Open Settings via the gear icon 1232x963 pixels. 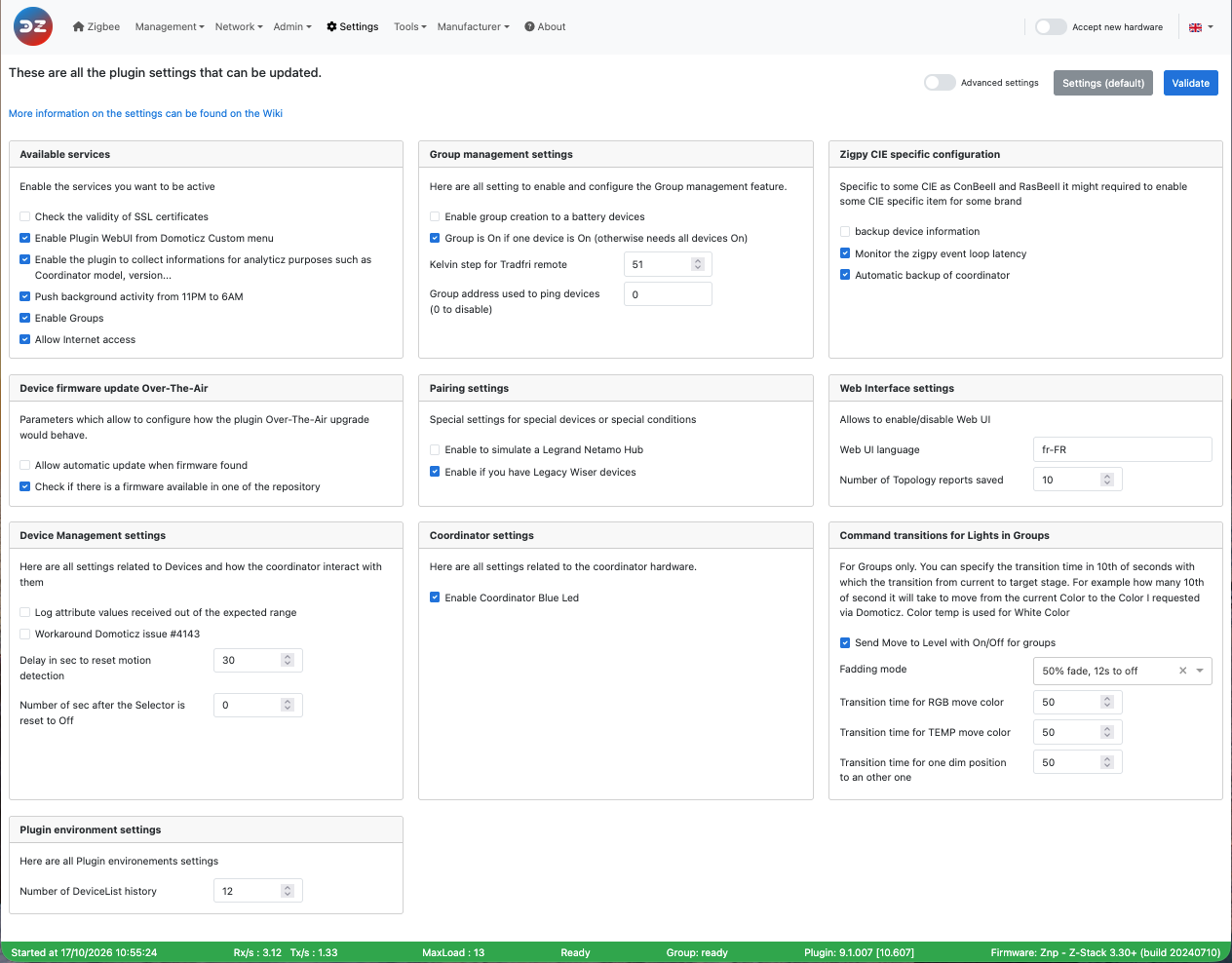pyautogui.click(x=331, y=26)
